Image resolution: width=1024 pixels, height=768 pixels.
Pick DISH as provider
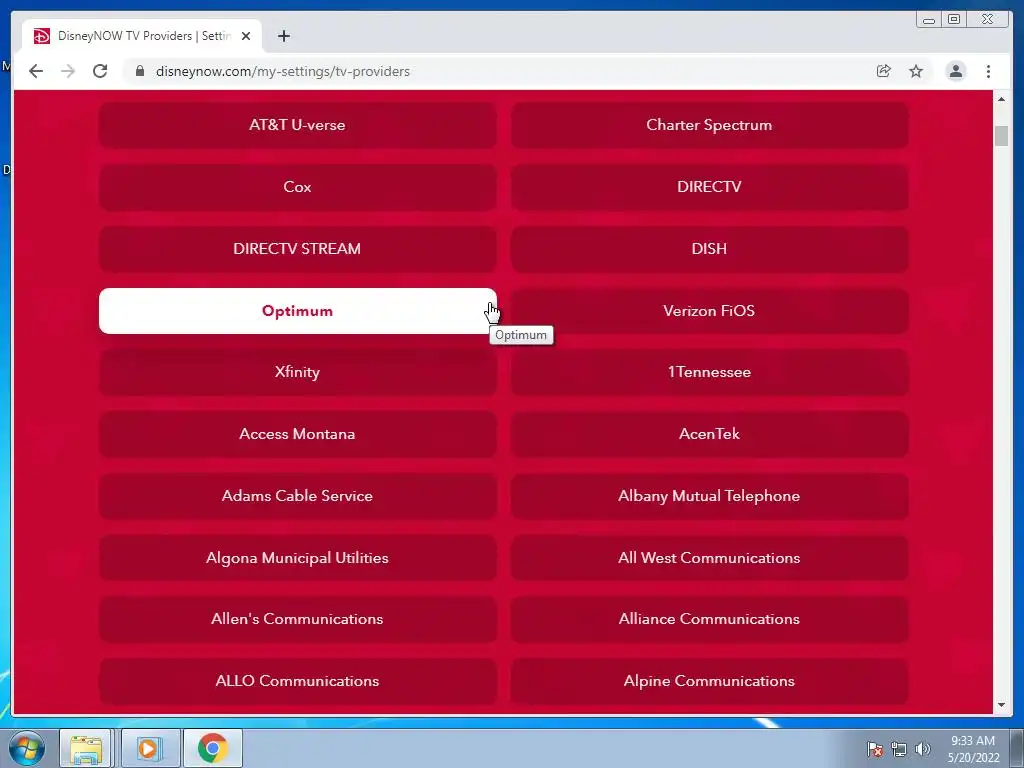pyautogui.click(x=709, y=249)
